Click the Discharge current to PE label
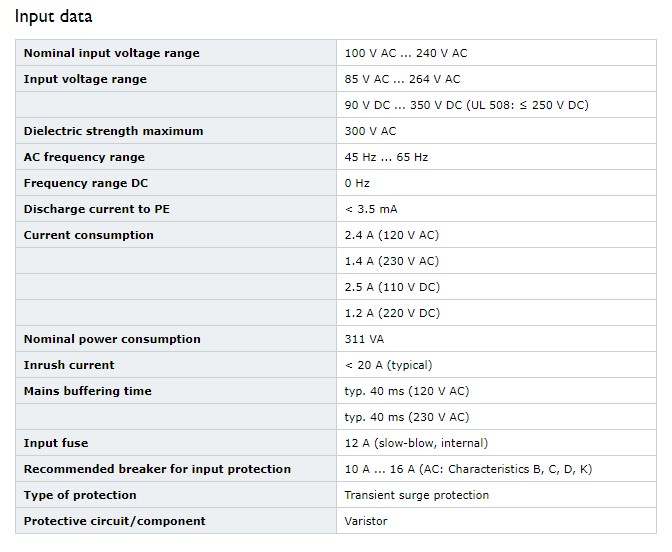The image size is (672, 552). coord(96,209)
